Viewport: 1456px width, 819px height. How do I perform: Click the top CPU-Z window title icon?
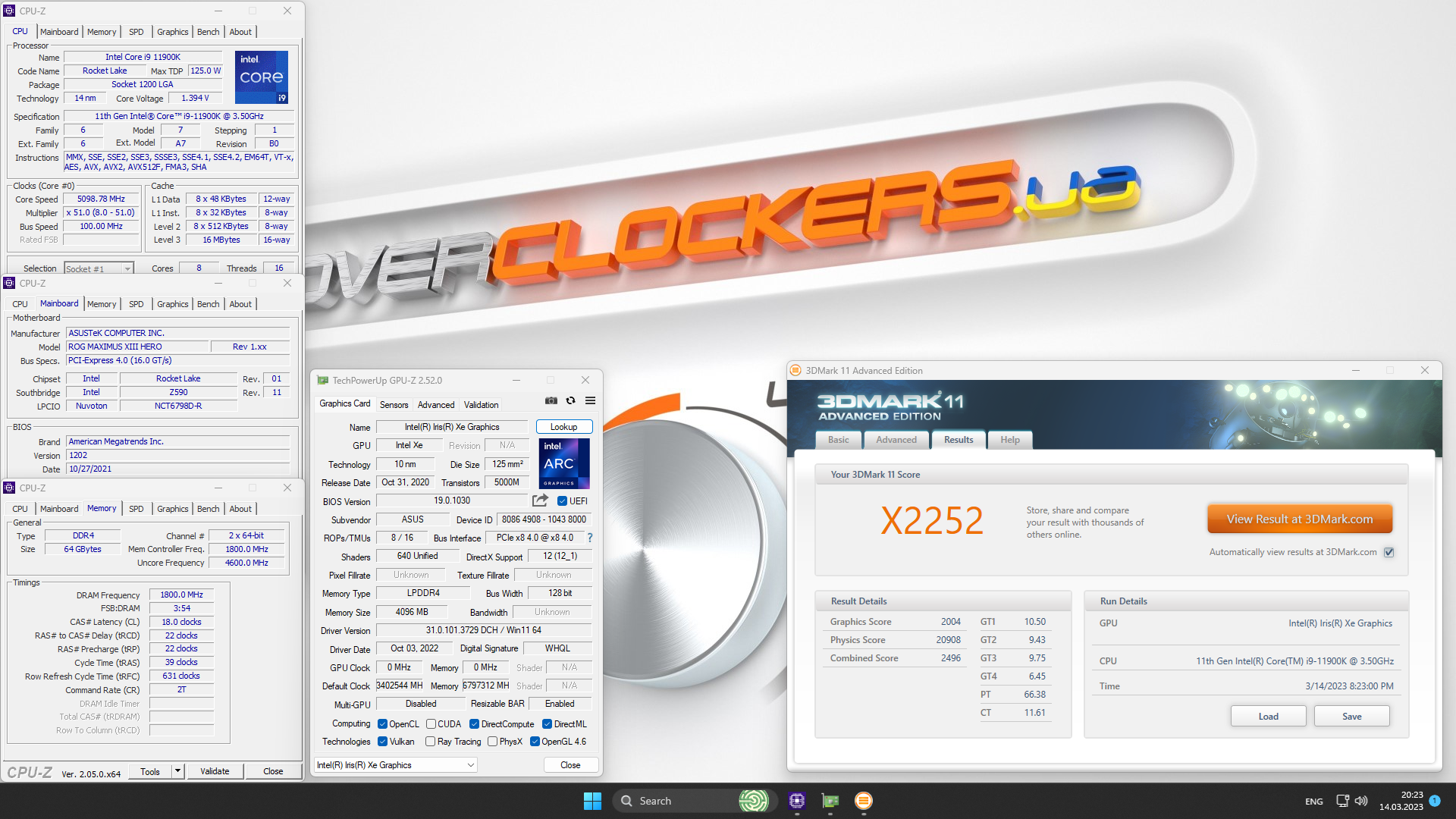tap(9, 11)
